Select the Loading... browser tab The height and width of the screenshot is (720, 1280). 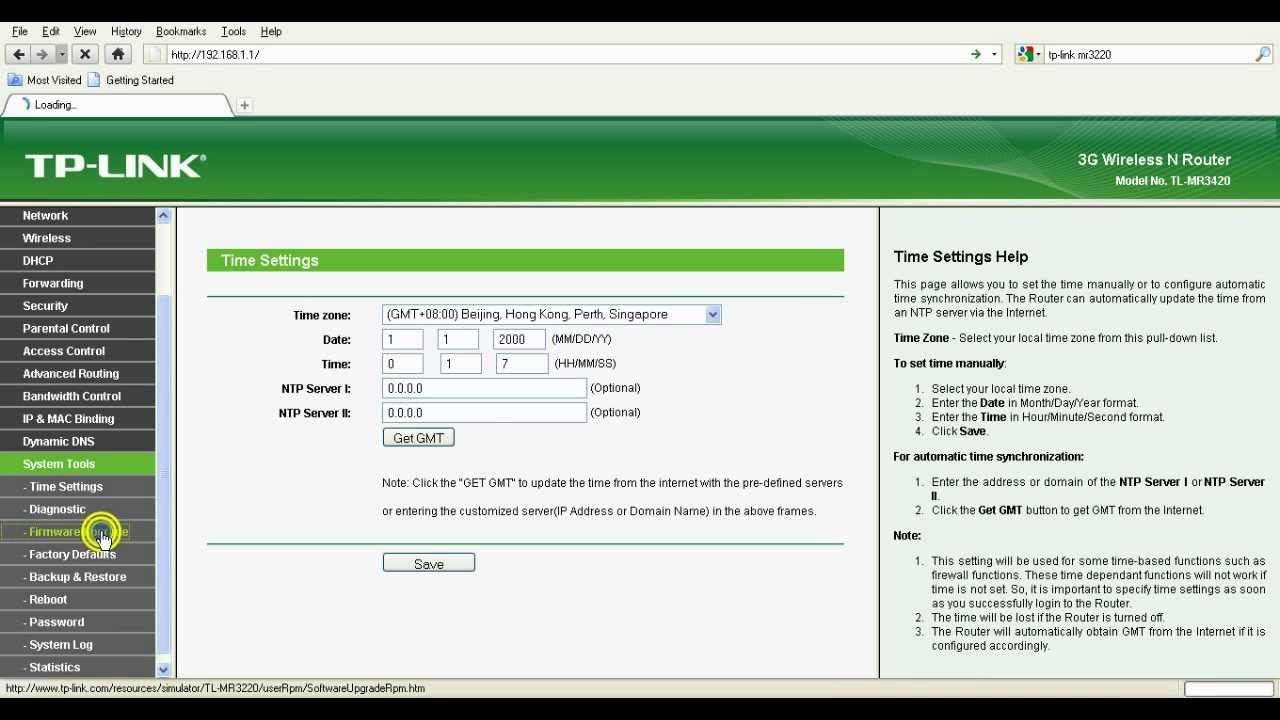click(x=118, y=104)
